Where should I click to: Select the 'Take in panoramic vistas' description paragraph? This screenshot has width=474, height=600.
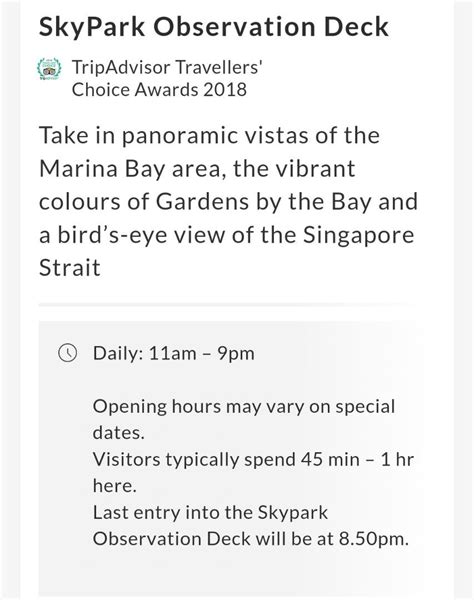click(x=228, y=201)
